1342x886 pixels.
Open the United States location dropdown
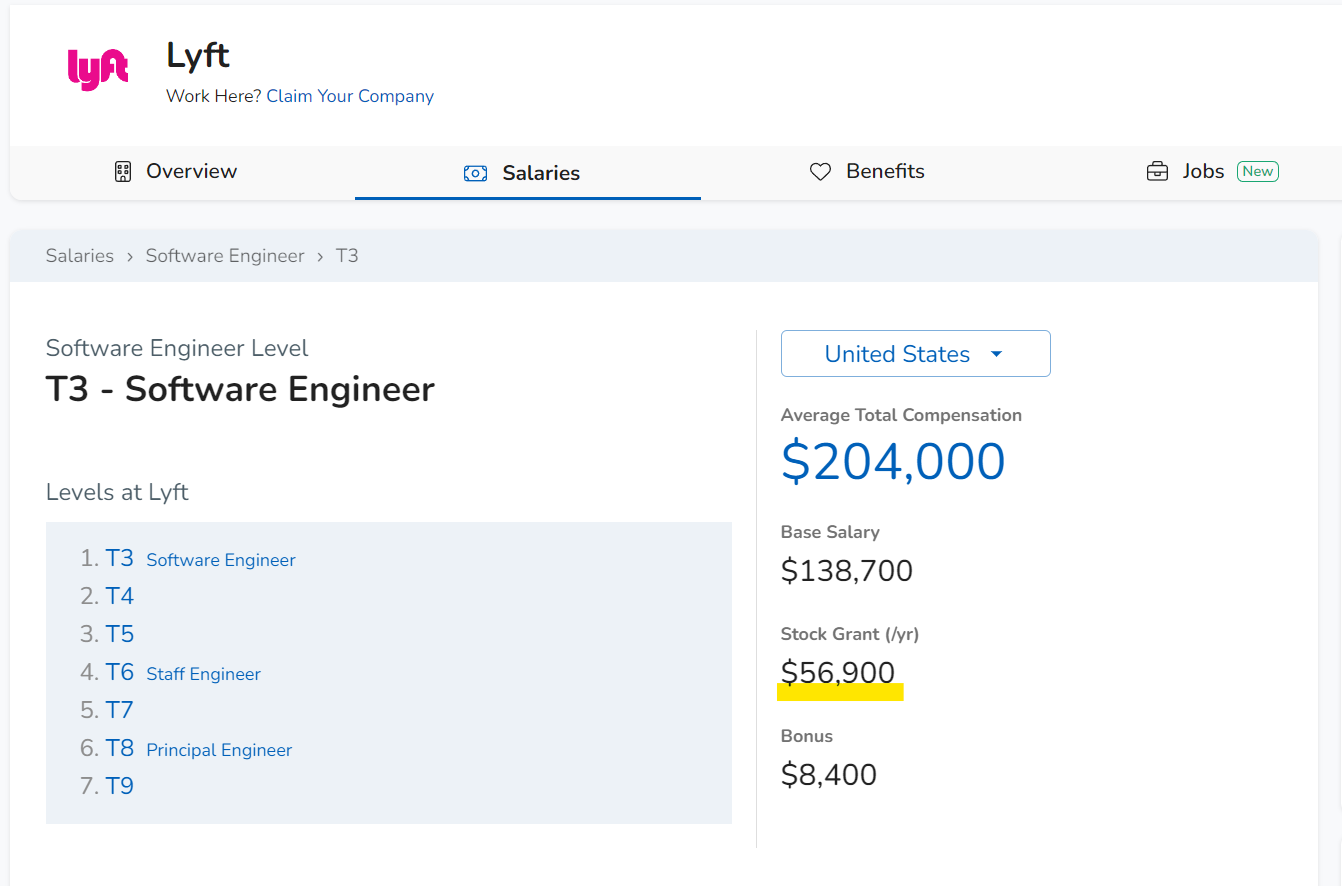point(916,354)
